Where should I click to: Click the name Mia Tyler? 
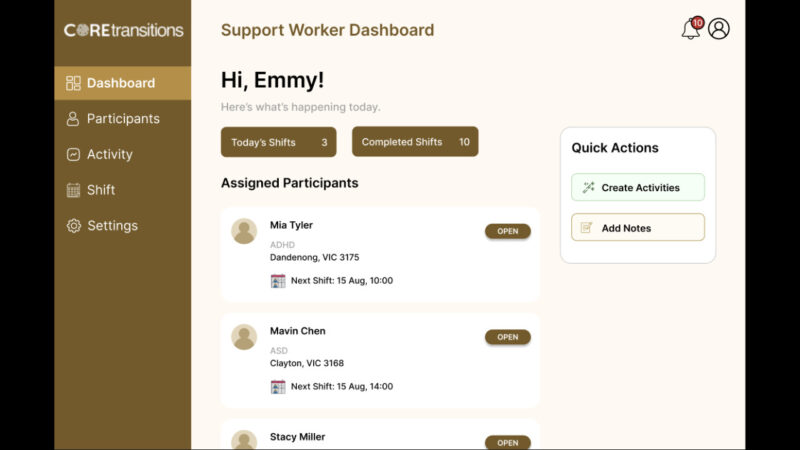click(291, 225)
